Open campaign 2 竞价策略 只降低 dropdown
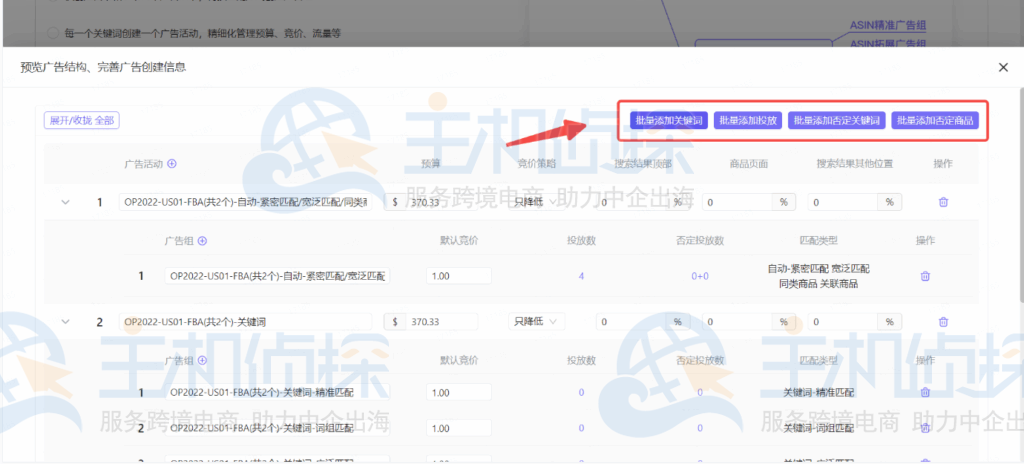Image resolution: width=1024 pixels, height=464 pixels. coord(536,322)
